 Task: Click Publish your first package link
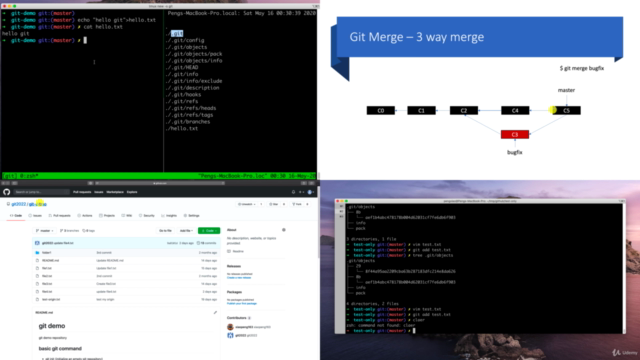[x=242, y=303]
